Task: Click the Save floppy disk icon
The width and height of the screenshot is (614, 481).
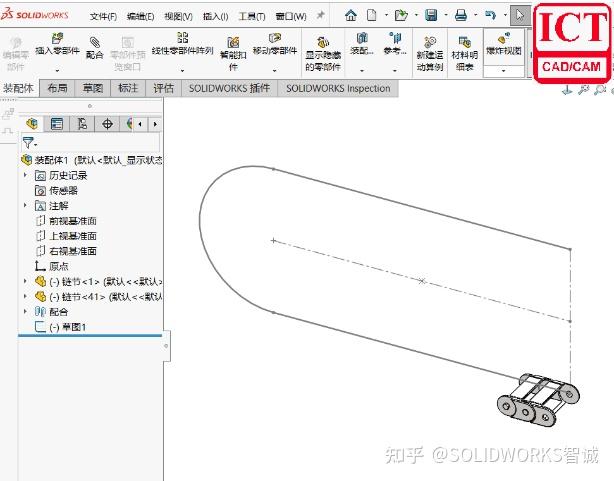Action: [431, 16]
